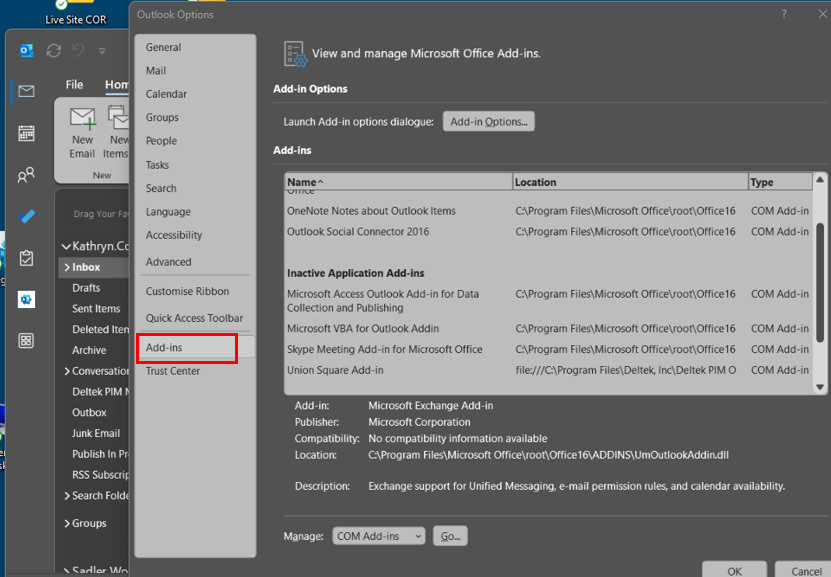This screenshot has width=831, height=577.
Task: Click the Send/Receive sync icon
Action: pos(54,51)
